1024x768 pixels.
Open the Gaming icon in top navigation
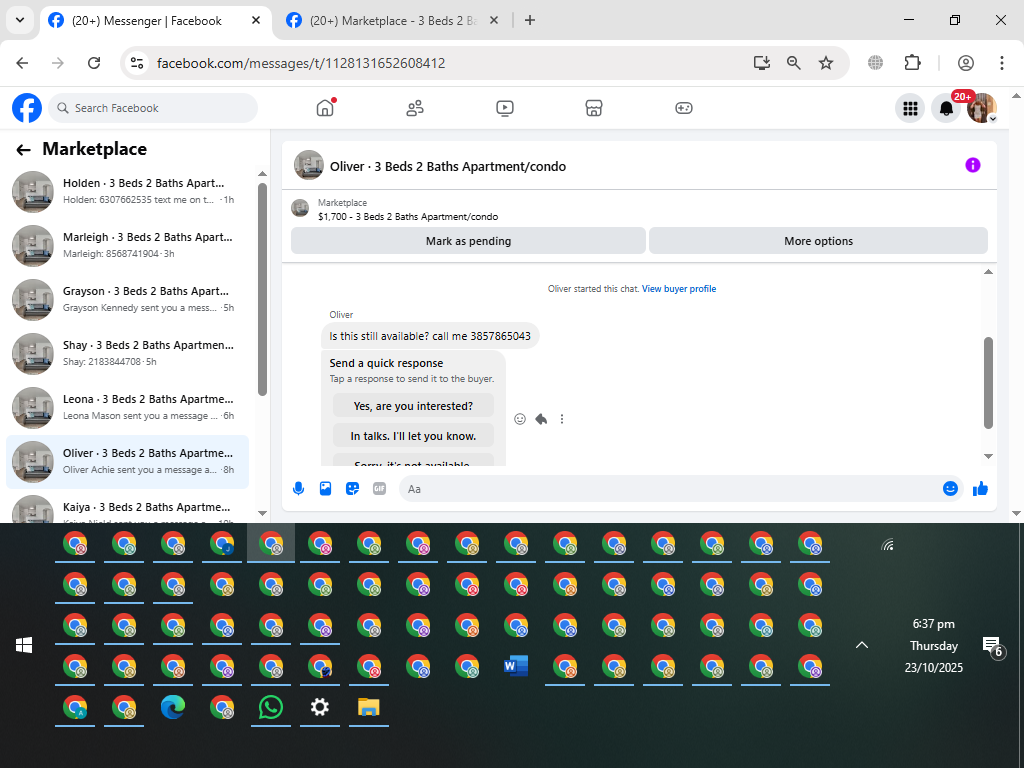click(x=684, y=108)
